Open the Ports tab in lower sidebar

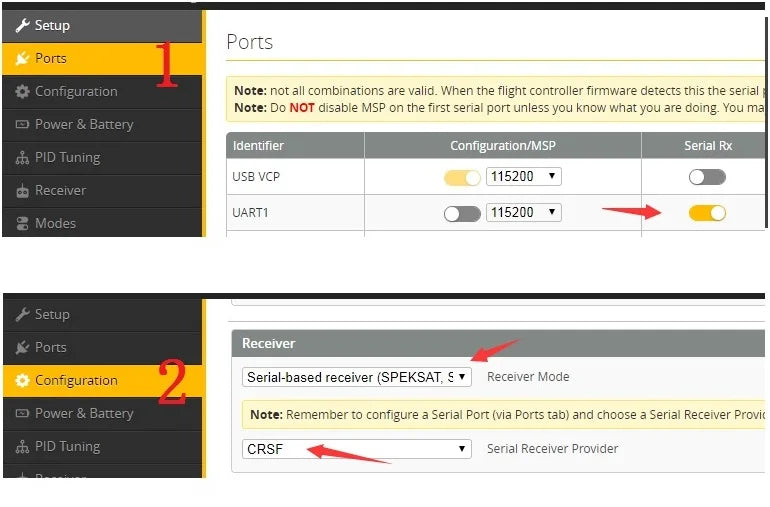coord(50,347)
